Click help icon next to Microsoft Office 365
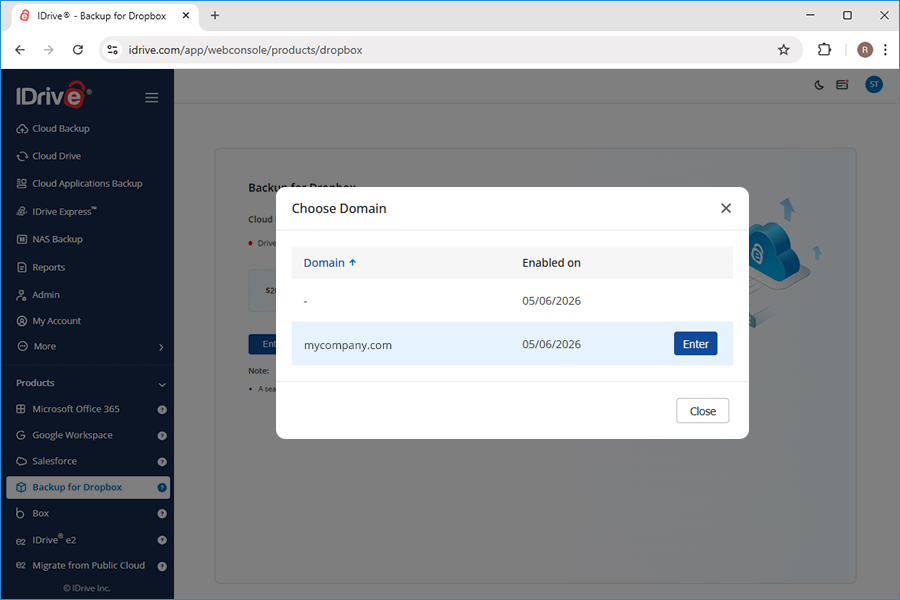900x600 pixels. tap(162, 410)
